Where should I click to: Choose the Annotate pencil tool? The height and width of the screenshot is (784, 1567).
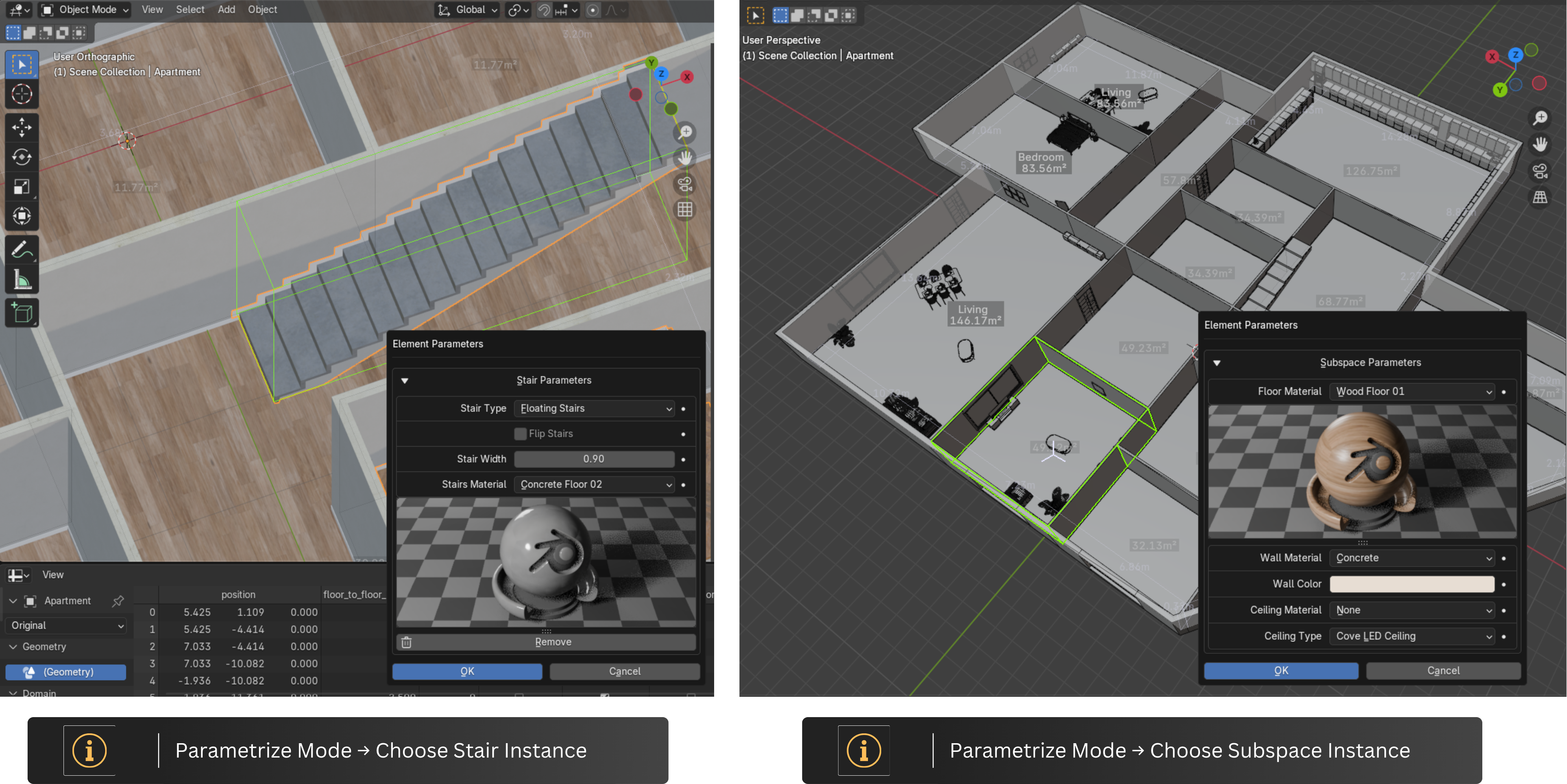(22, 250)
